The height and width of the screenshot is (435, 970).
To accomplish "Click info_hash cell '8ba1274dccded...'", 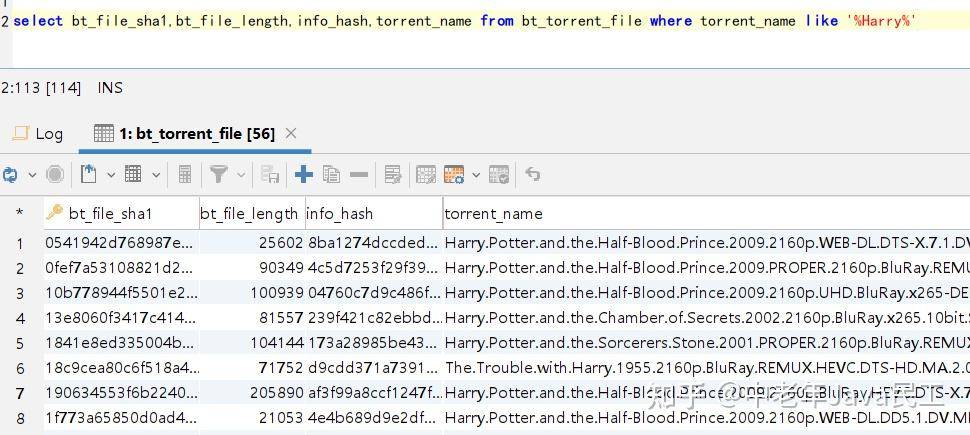I will coord(374,243).
